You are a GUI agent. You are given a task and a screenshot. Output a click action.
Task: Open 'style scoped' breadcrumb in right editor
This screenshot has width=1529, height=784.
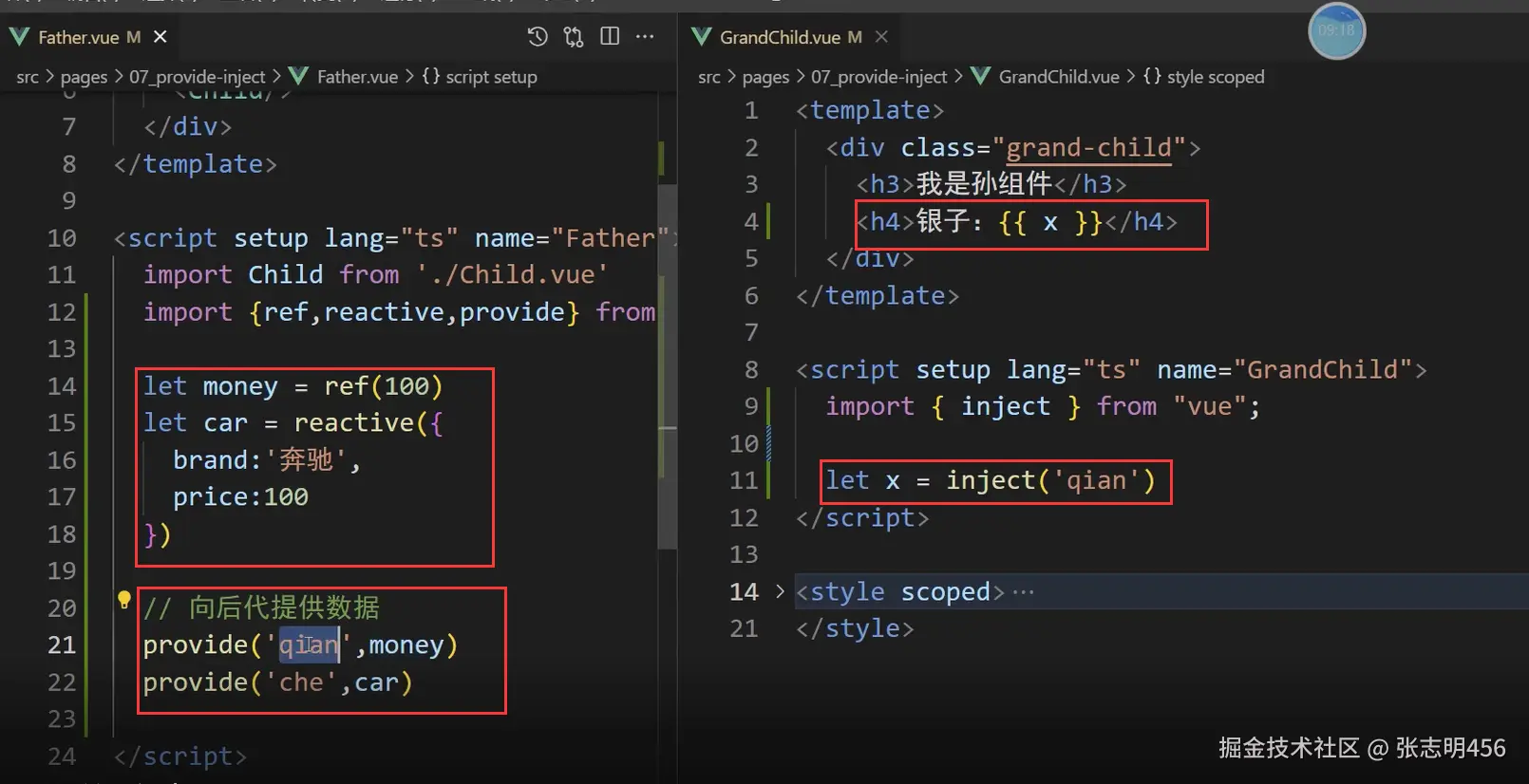[x=1216, y=77]
